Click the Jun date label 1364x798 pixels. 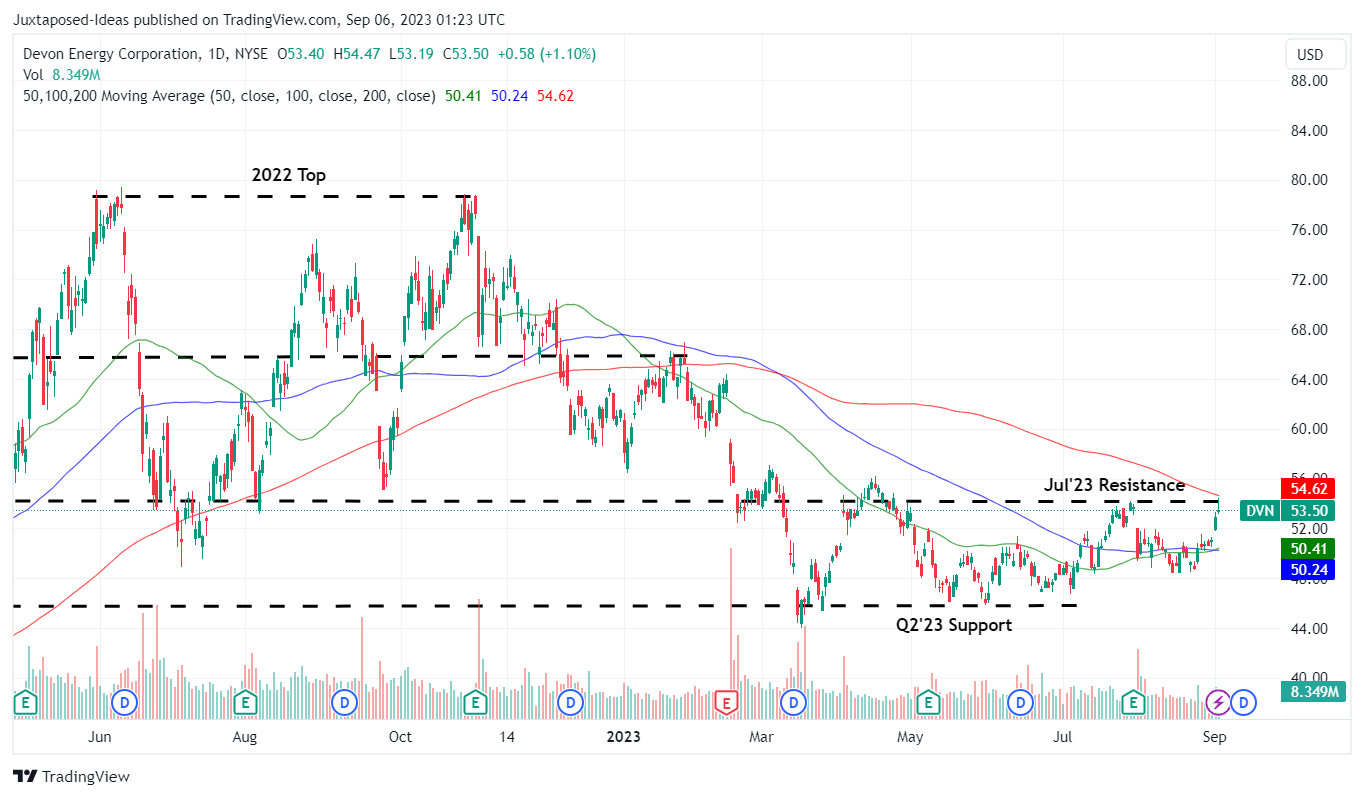point(99,738)
